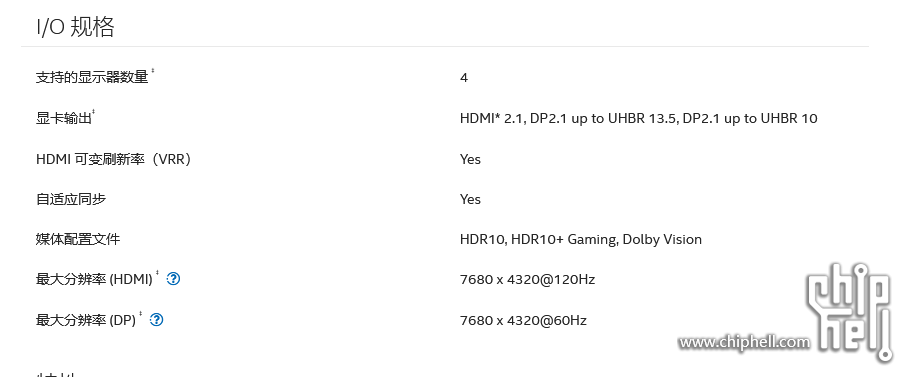Click the HDMI 可变刷新率（VRR）label
This screenshot has height=377, width=906.
point(113,159)
